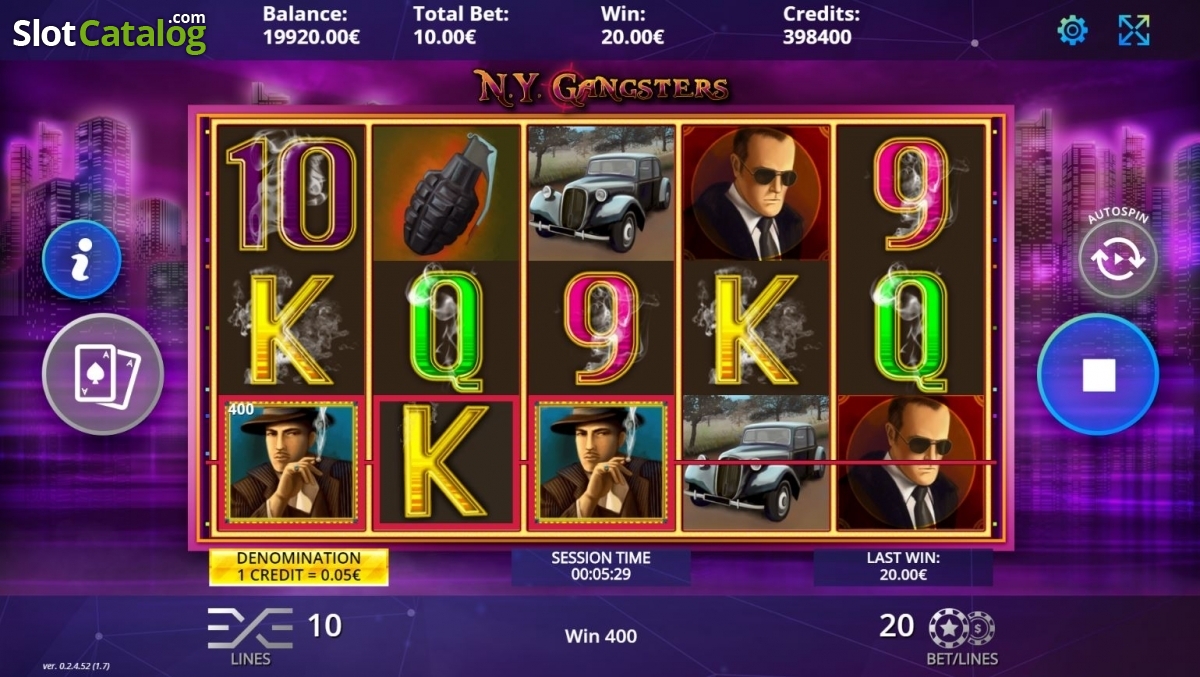Click the bald agent symbol in top row

point(757,192)
